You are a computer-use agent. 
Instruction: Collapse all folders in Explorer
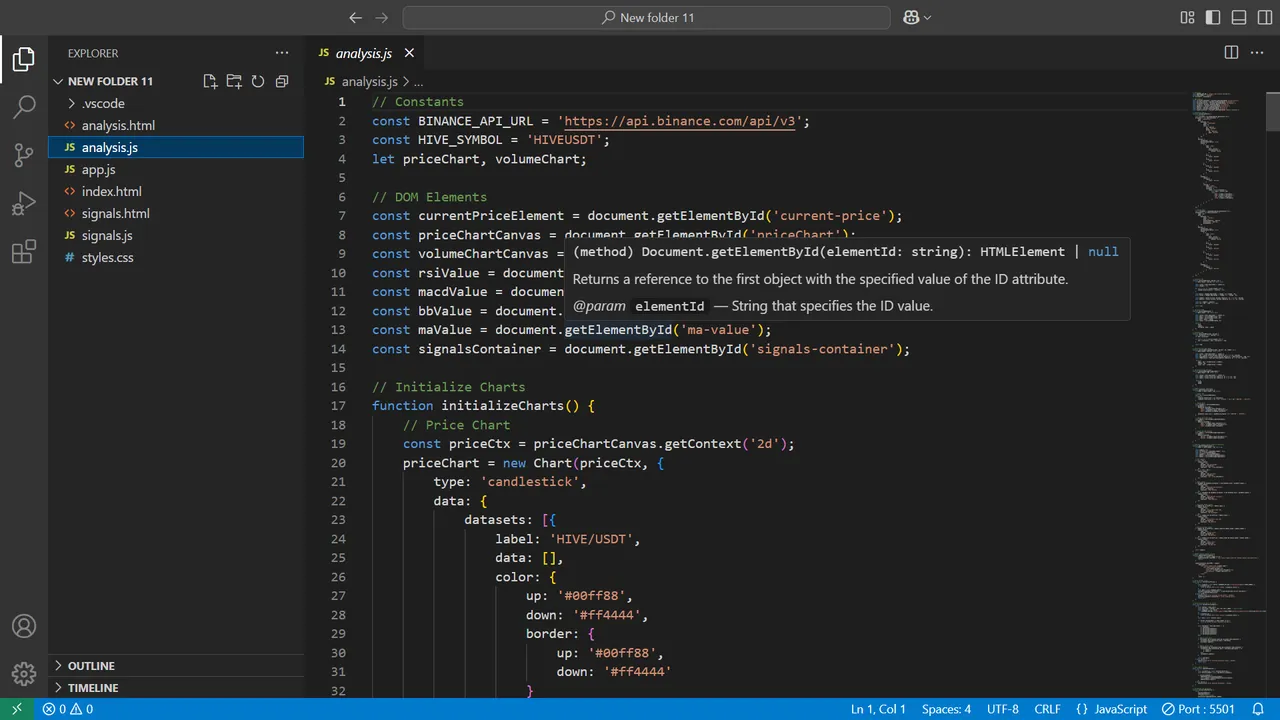coord(282,81)
